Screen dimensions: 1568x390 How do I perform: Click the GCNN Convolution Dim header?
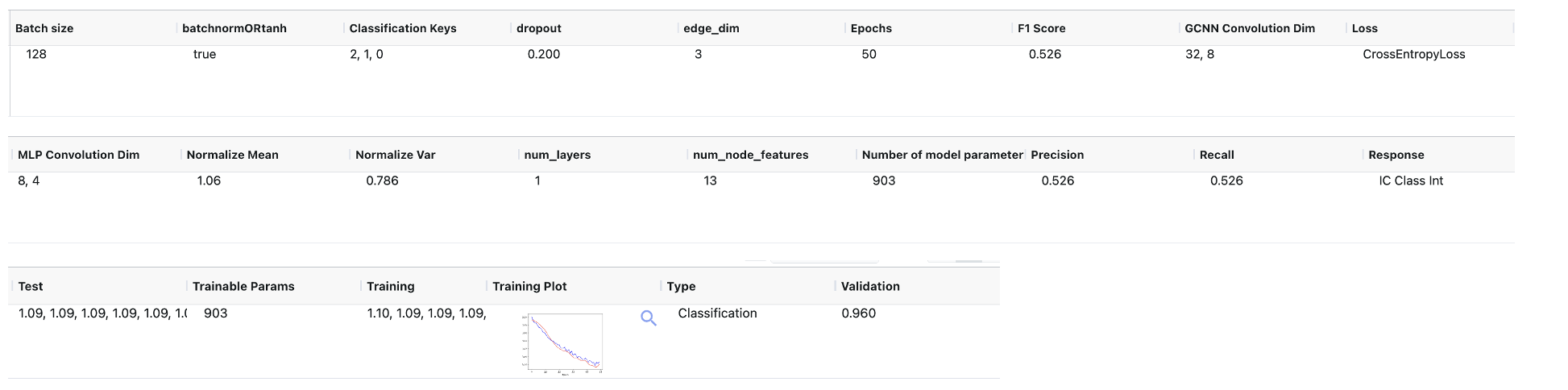(x=1249, y=28)
